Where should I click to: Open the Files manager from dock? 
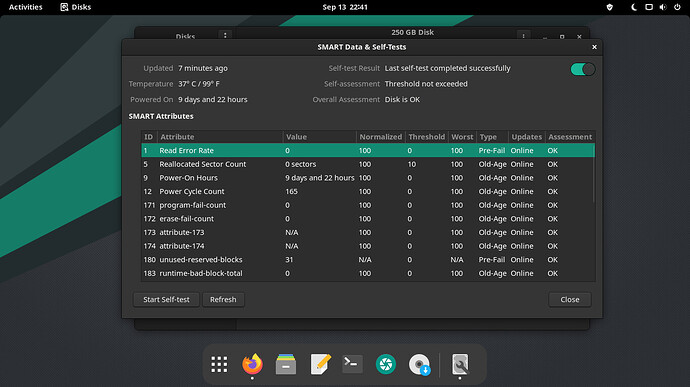point(286,364)
